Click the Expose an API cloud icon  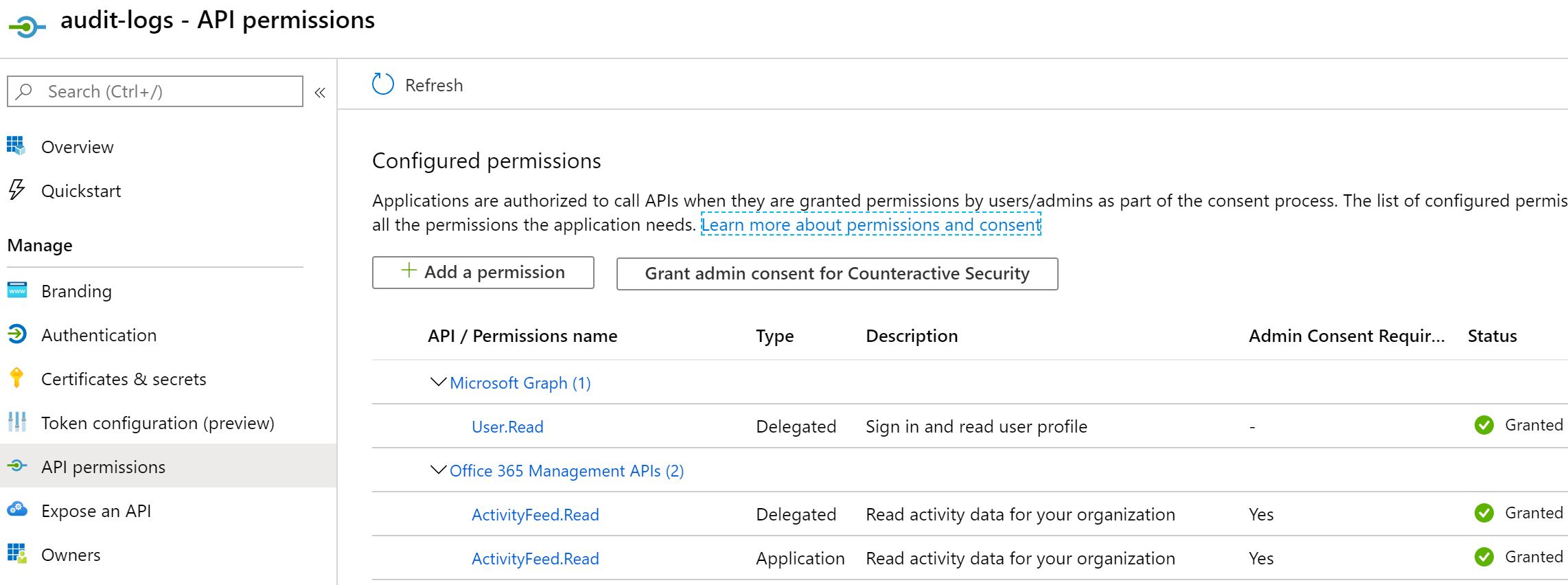(17, 510)
